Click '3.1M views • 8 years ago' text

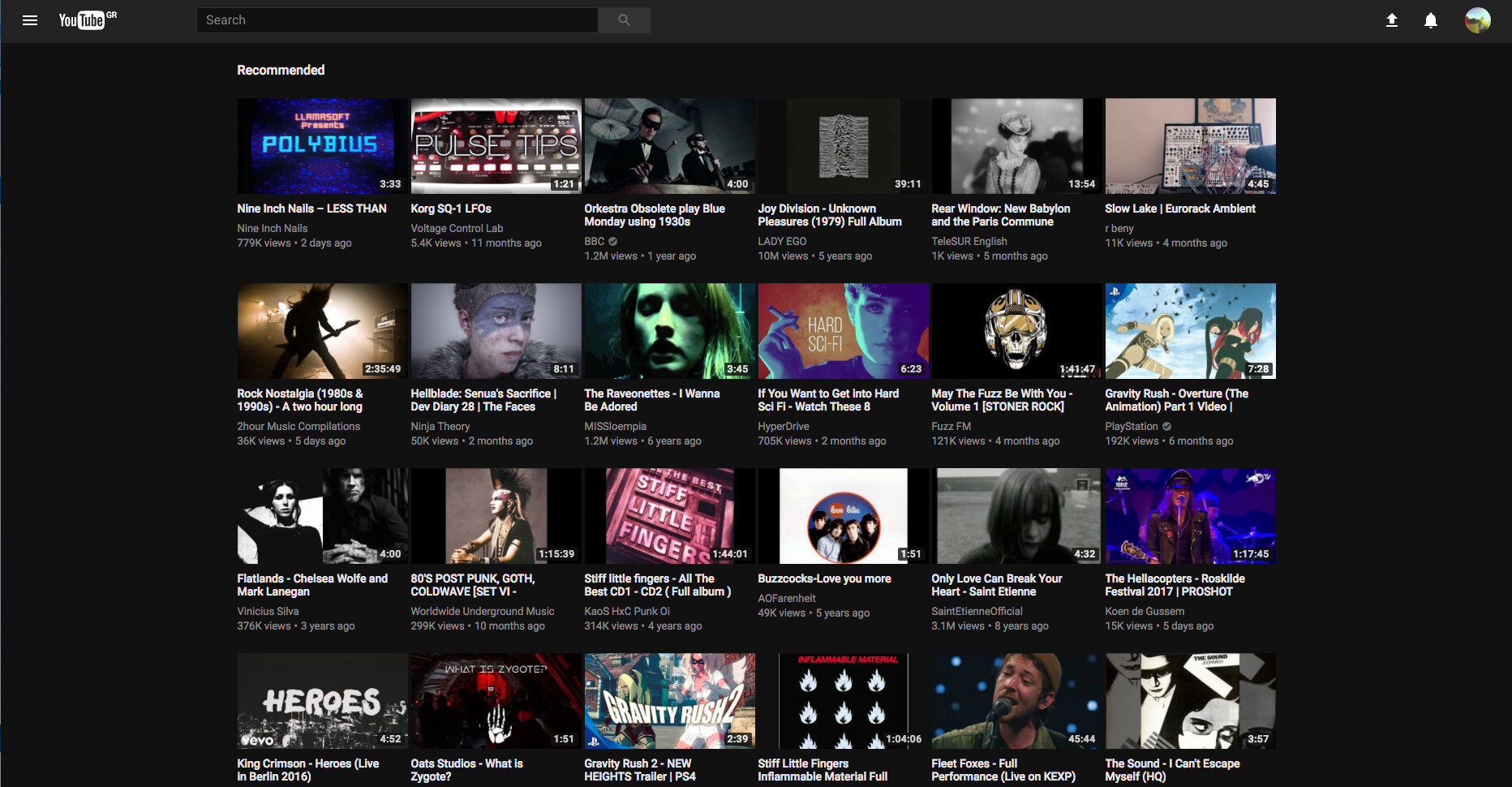(990, 626)
